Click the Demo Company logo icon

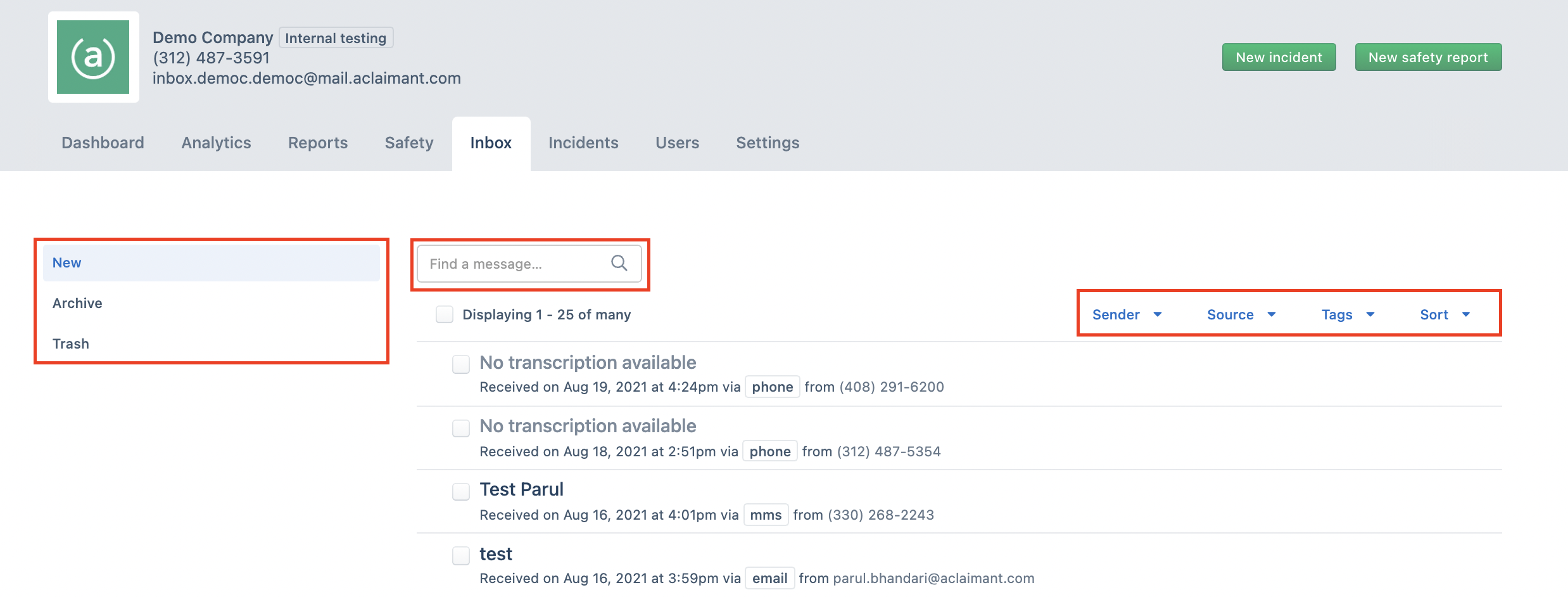tap(93, 57)
